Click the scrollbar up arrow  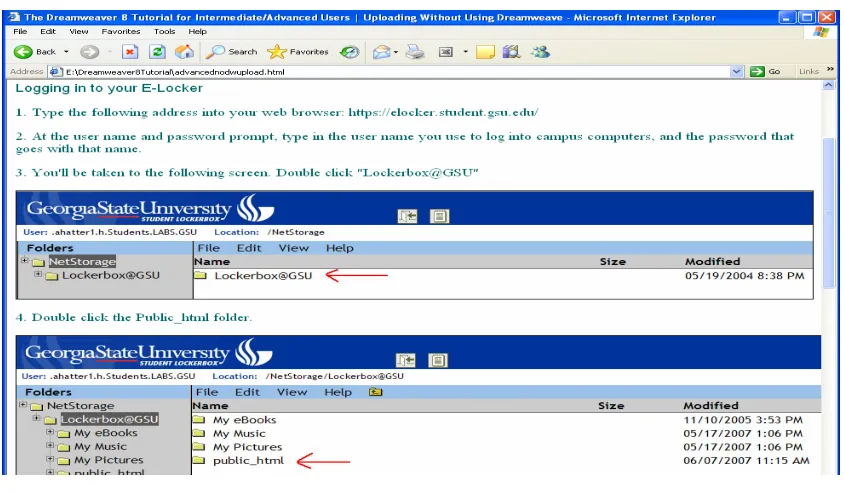(829, 85)
